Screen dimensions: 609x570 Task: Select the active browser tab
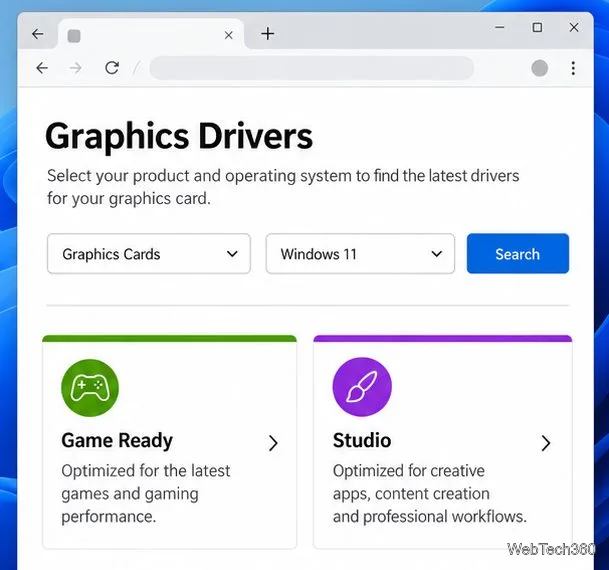[151, 34]
